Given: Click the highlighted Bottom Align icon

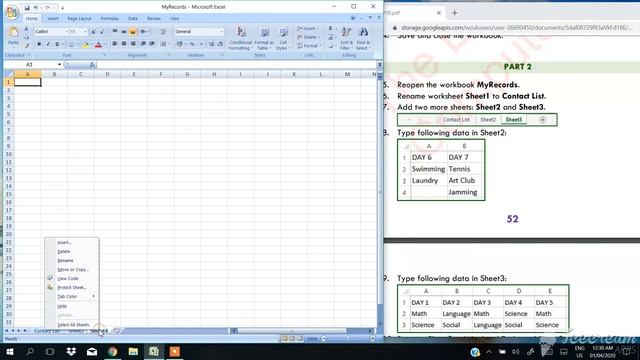Looking at the screenshot, I should point(133,31).
